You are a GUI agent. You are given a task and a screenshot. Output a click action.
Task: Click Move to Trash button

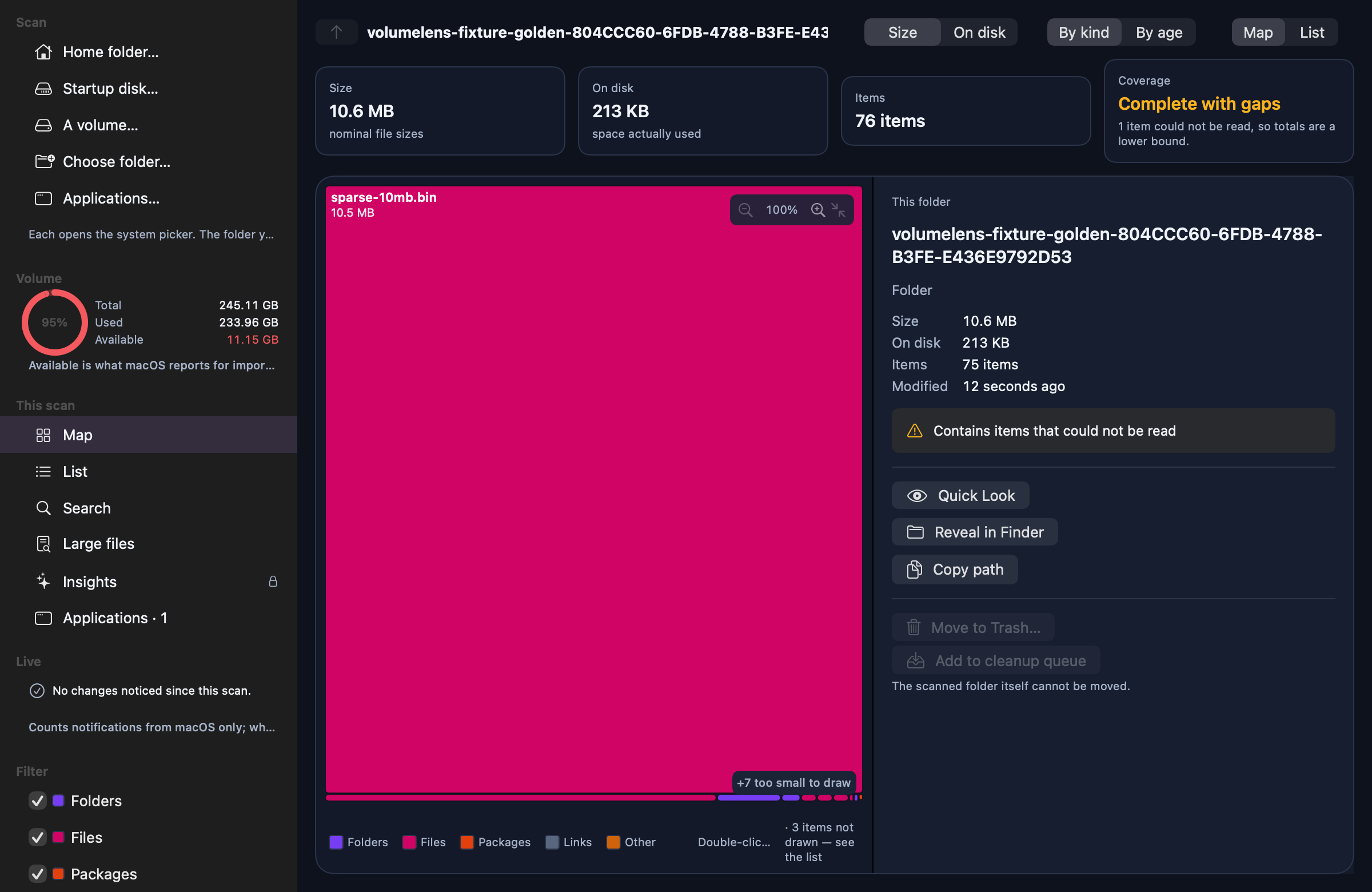pos(973,627)
